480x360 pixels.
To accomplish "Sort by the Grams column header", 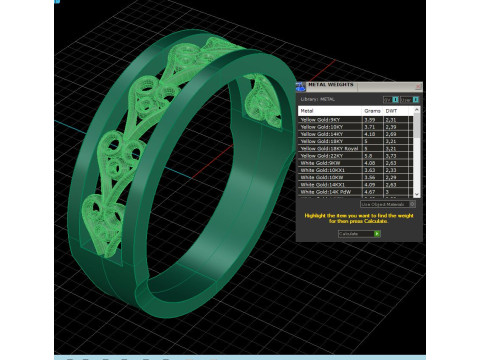I will [372, 111].
